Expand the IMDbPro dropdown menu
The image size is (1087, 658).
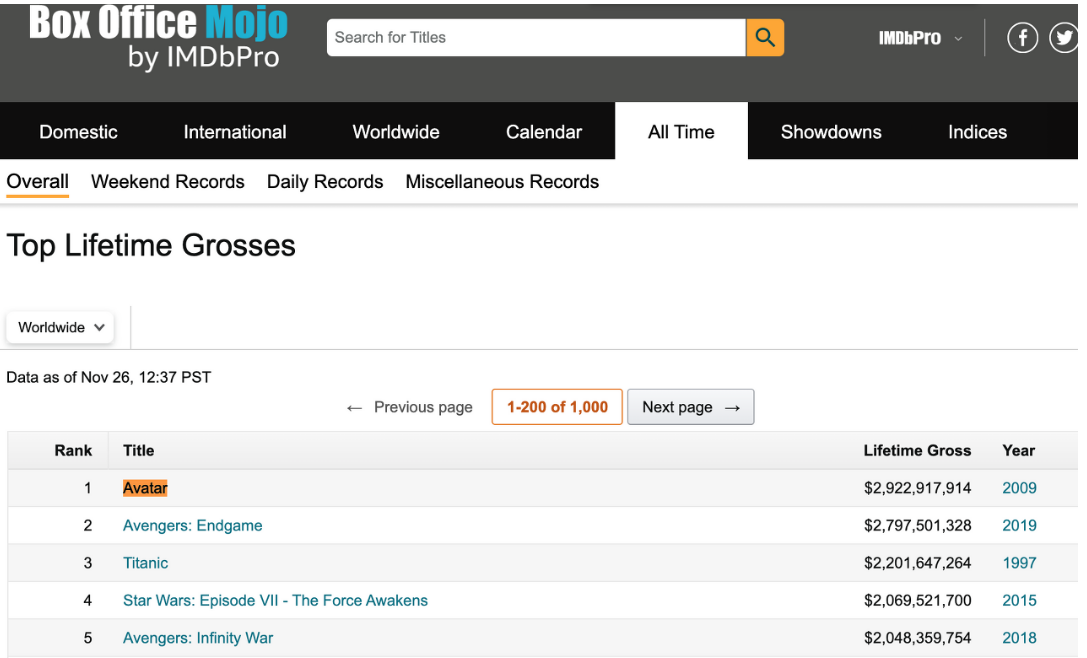click(920, 38)
